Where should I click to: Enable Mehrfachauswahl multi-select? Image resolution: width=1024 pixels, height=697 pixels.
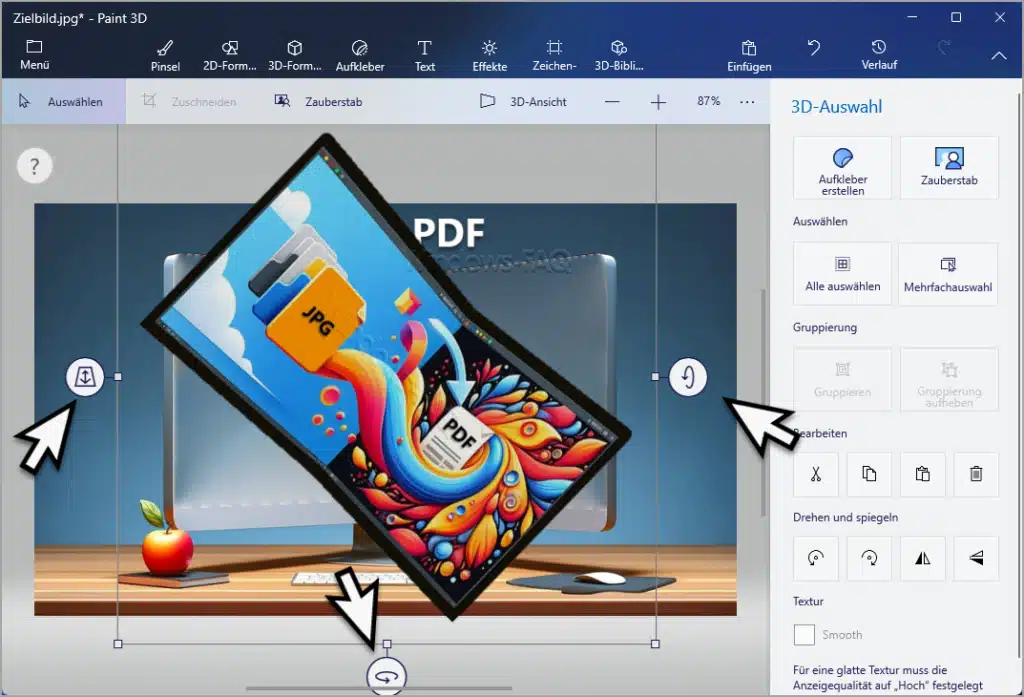click(948, 274)
